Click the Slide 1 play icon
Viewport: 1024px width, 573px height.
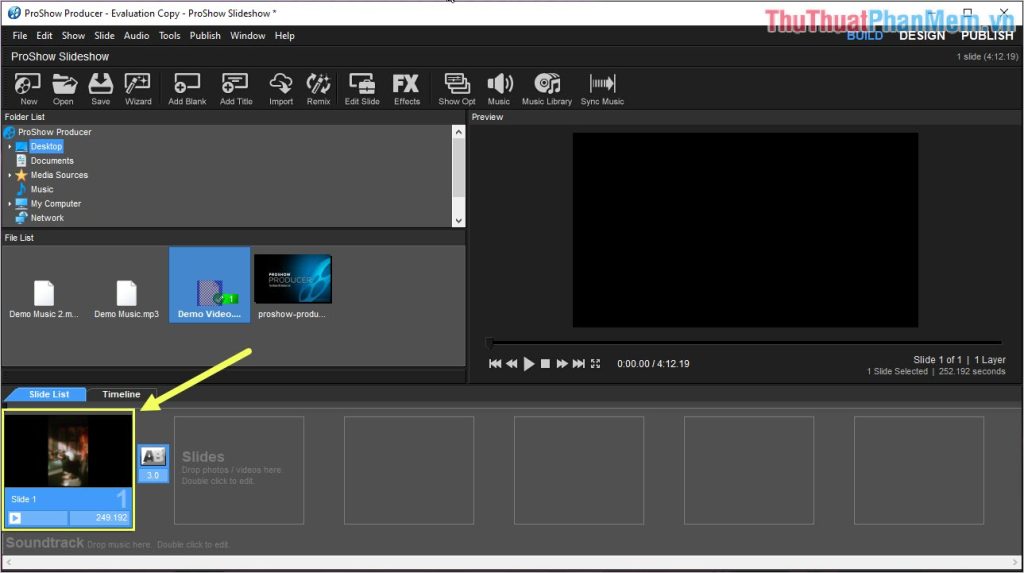[x=15, y=518]
